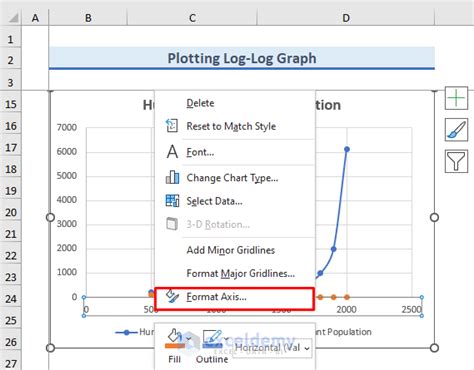474x370 pixels.
Task: Open the Horizontal (Val chart element dropdown
Action: tap(272, 348)
